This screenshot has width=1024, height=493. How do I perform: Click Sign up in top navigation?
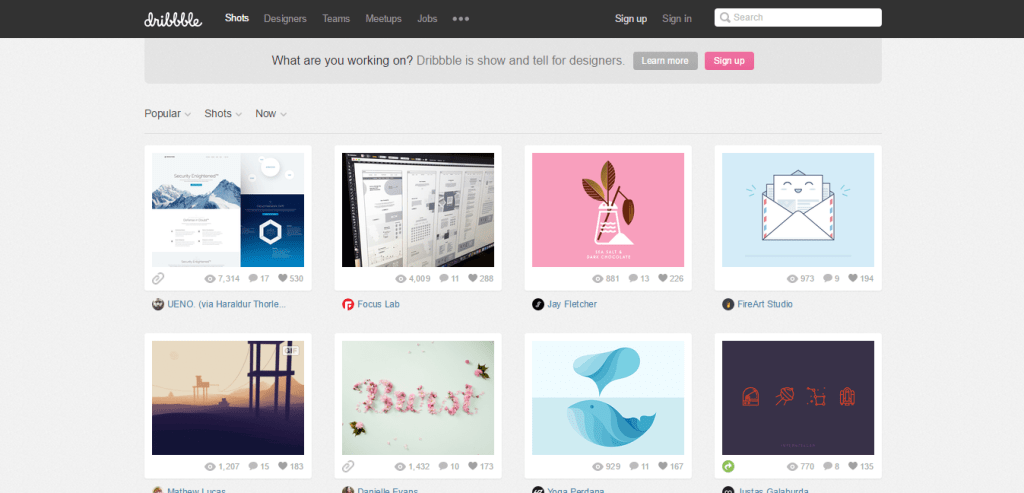631,19
